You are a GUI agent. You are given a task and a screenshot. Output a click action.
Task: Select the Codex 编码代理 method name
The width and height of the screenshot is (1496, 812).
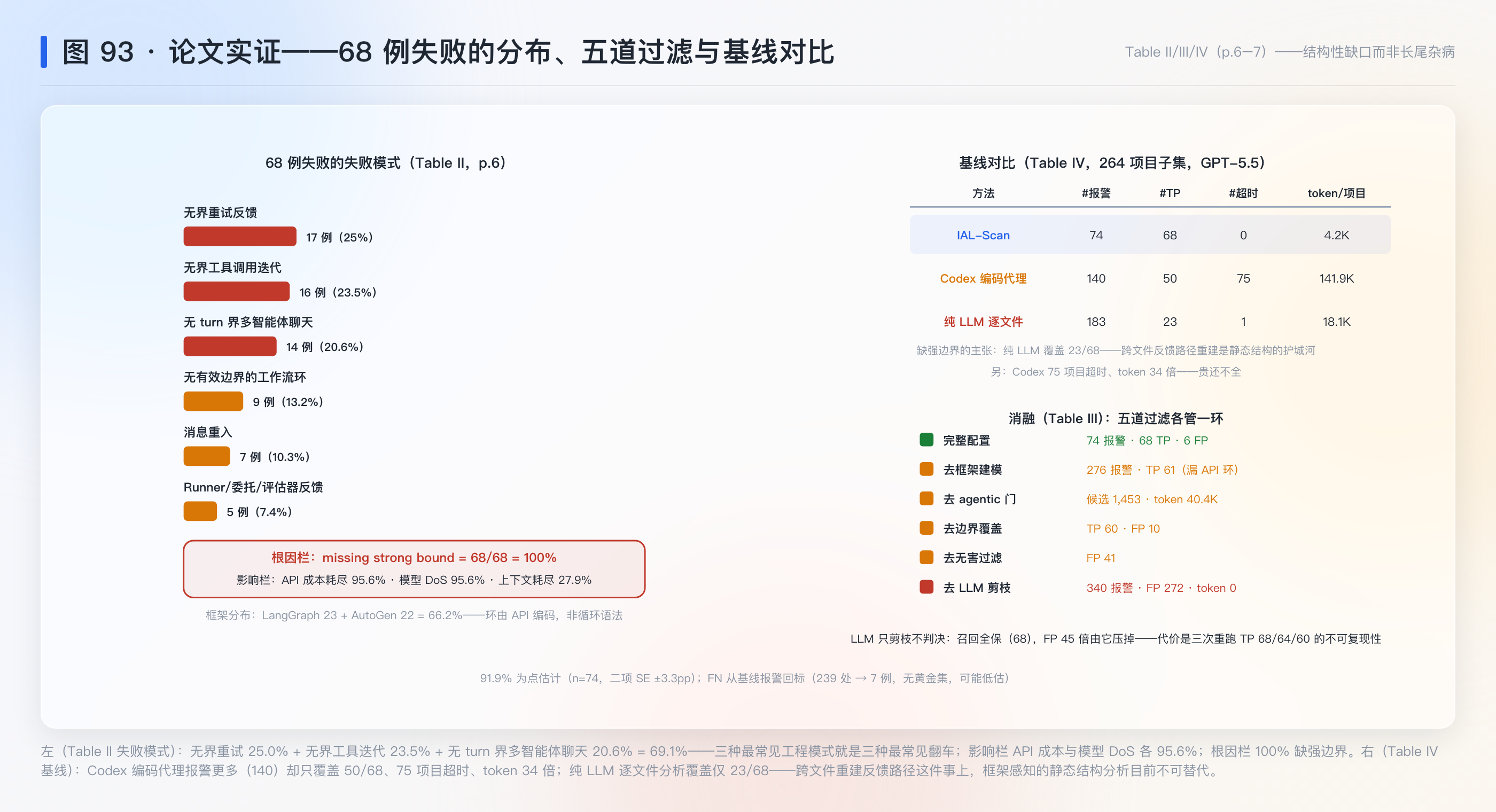tap(983, 278)
